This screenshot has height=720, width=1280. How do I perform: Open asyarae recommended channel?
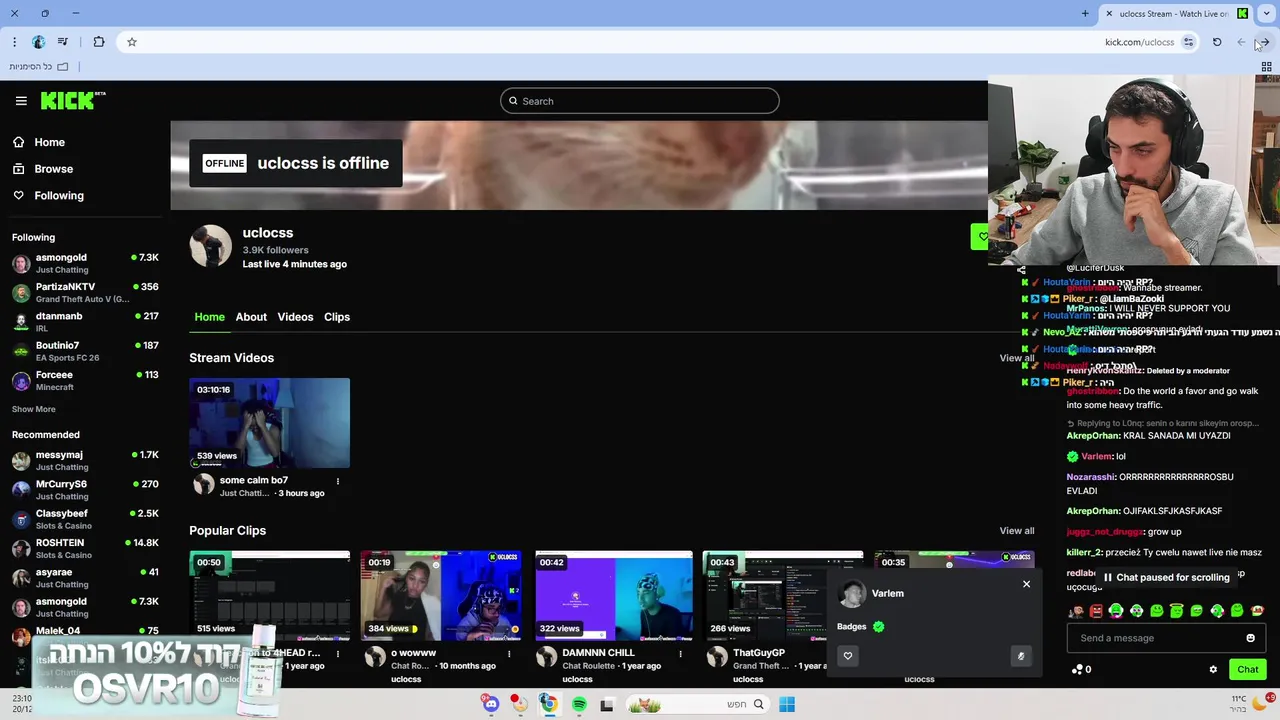tap(85, 578)
